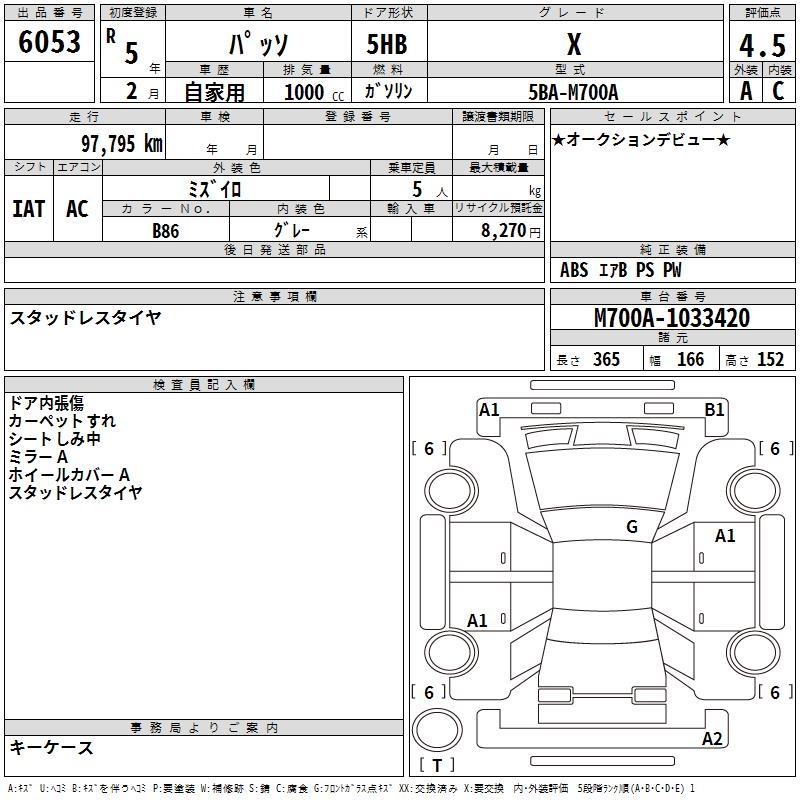800x800 pixels.
Task: Click the star before オークションデビュー text
Action: tap(558, 139)
